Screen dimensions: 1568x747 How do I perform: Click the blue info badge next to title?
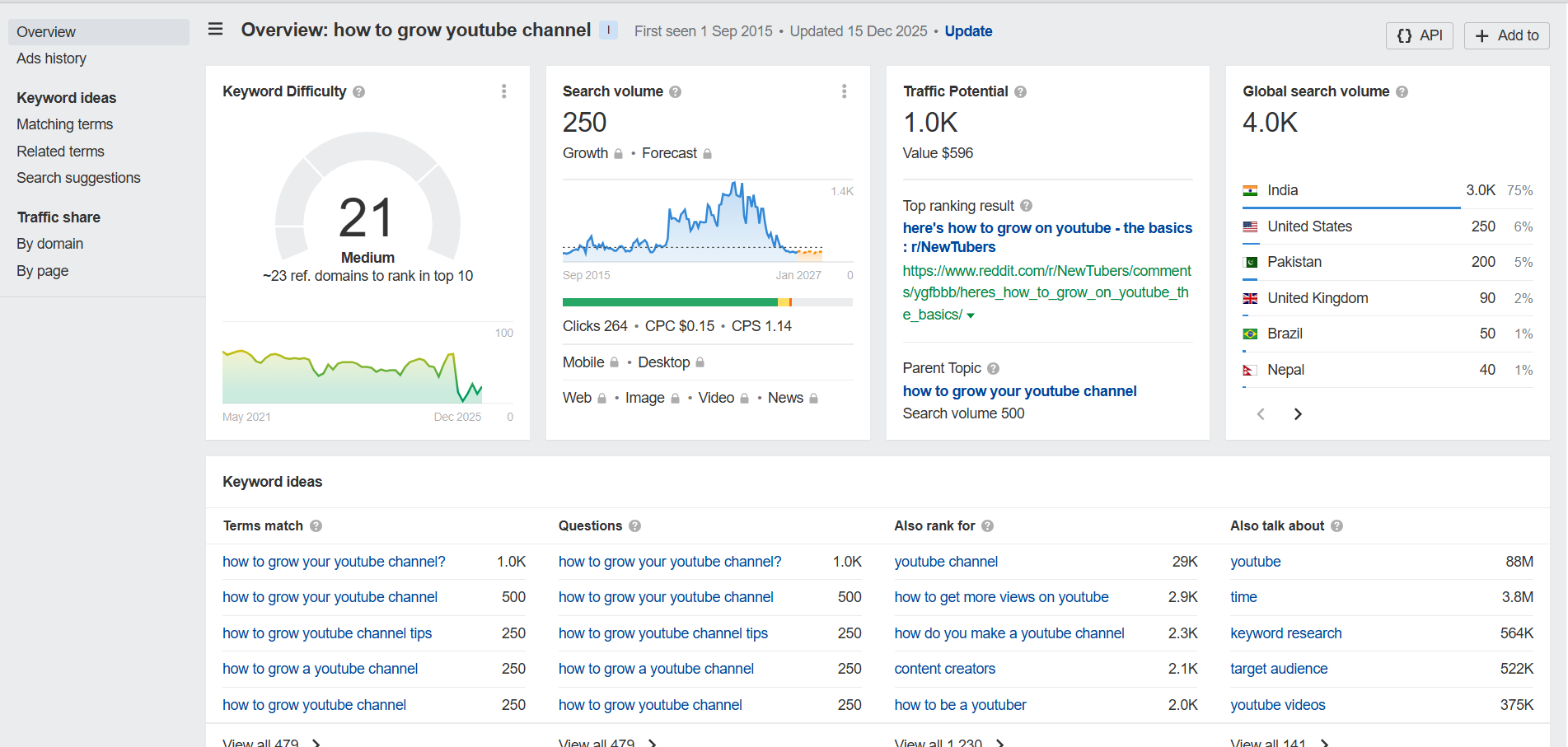tap(608, 30)
